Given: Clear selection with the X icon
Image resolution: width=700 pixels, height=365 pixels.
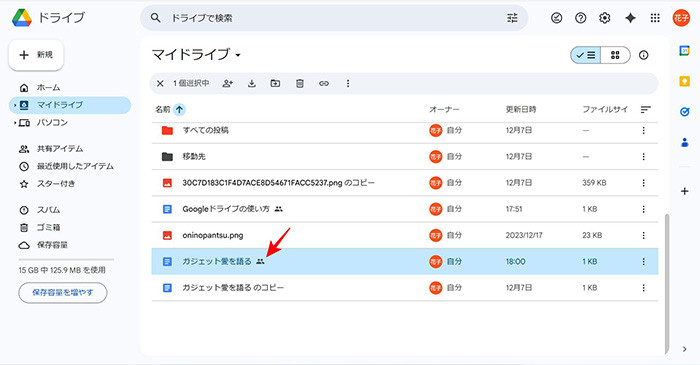Looking at the screenshot, I should pyautogui.click(x=160, y=83).
